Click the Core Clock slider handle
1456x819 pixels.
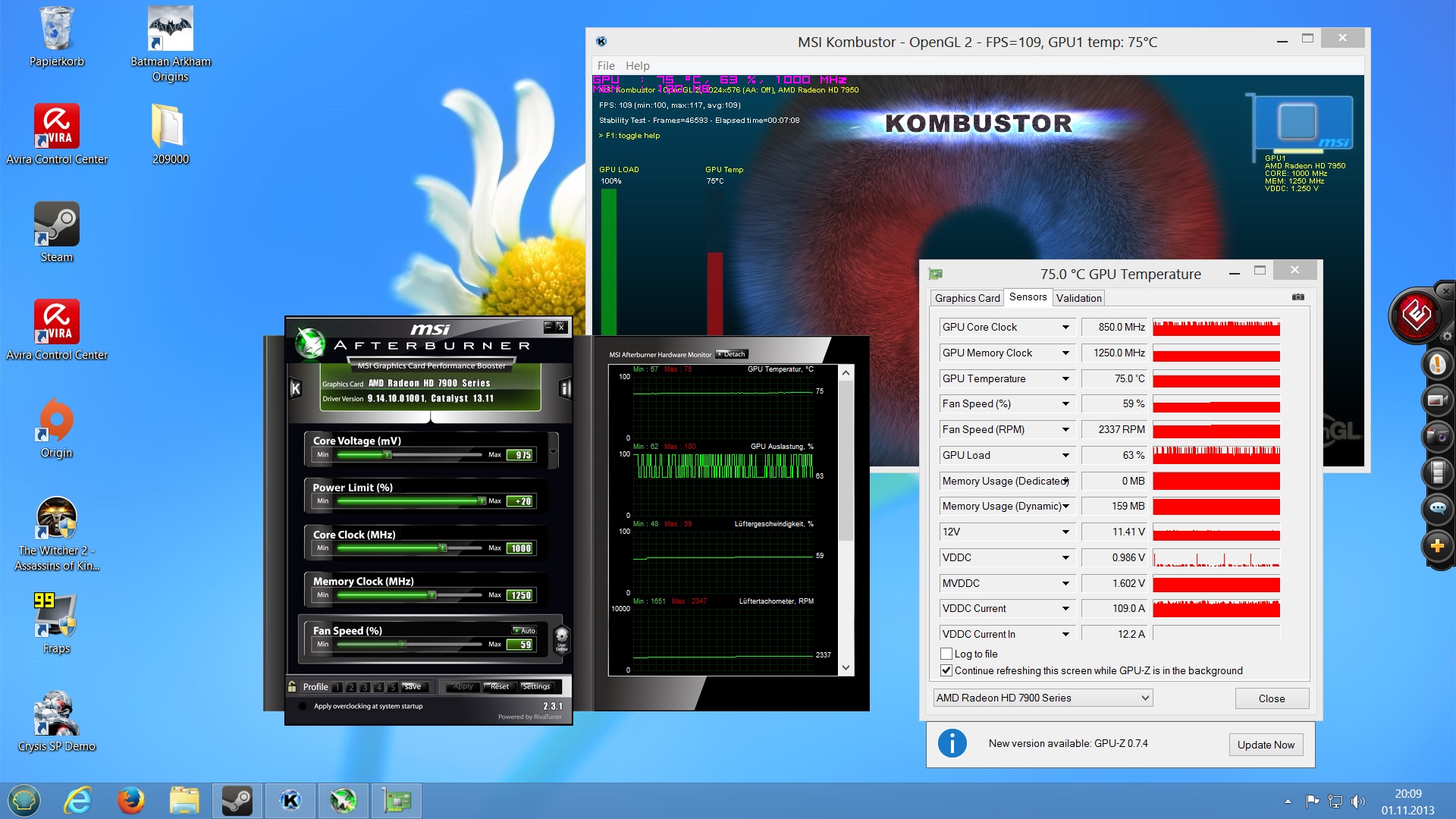[x=443, y=548]
